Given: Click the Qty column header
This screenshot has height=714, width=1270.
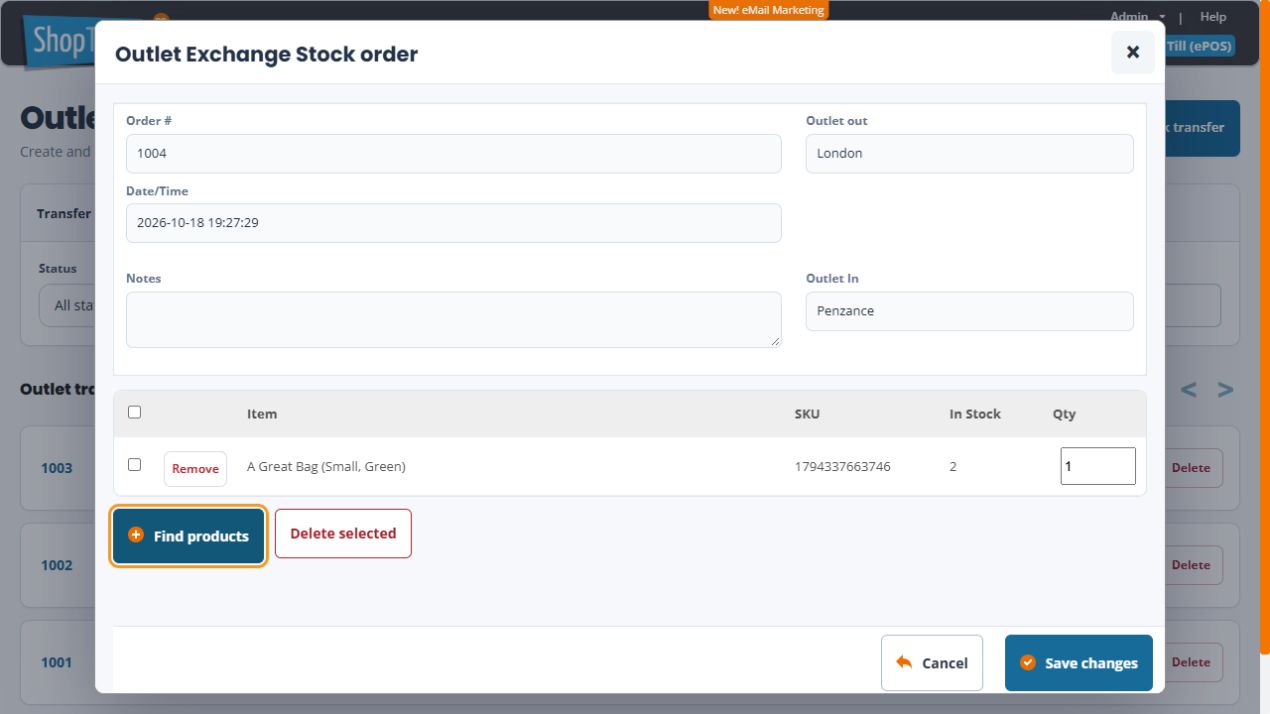Looking at the screenshot, I should 1064,414.
